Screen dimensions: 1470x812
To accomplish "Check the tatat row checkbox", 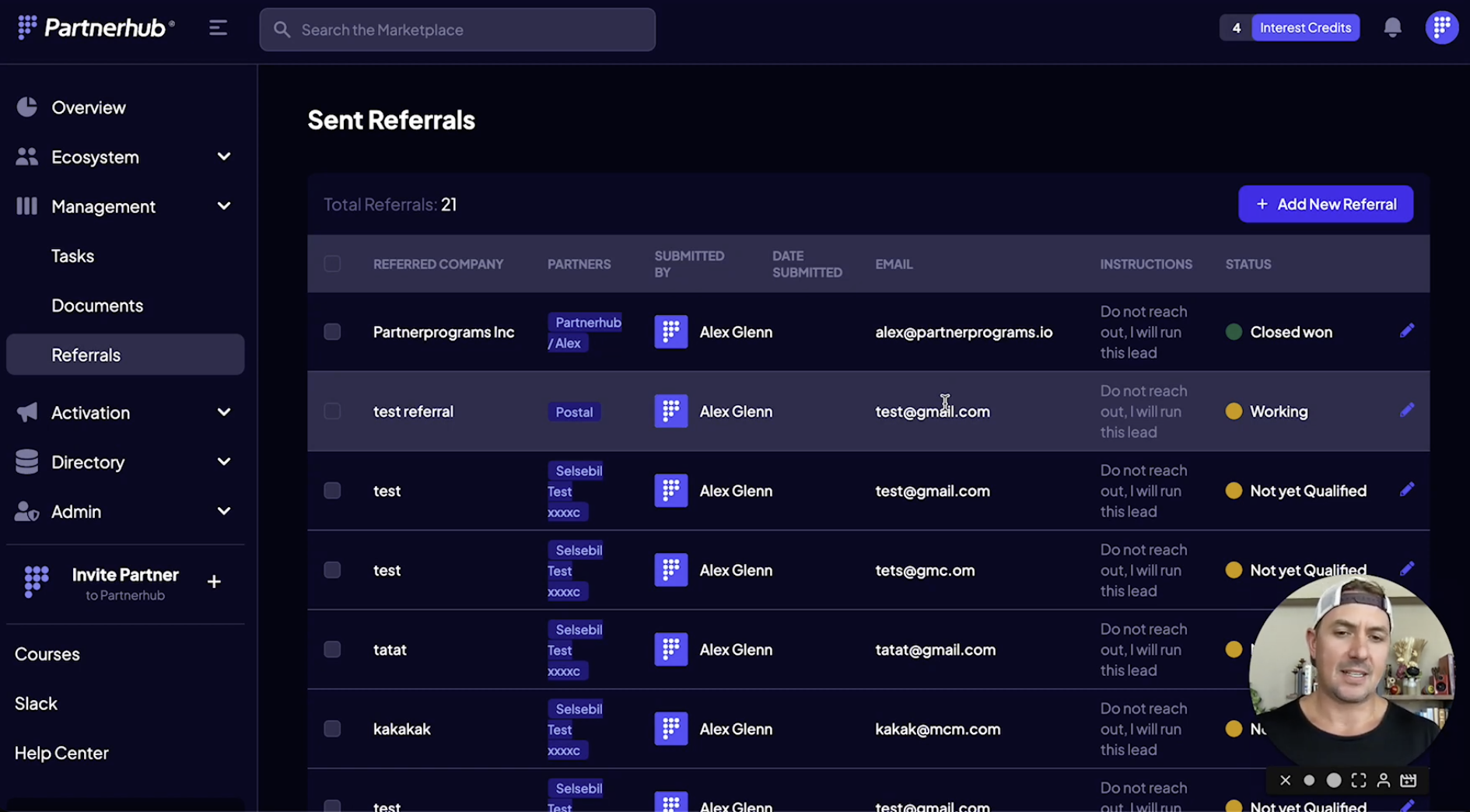I will pyautogui.click(x=332, y=649).
